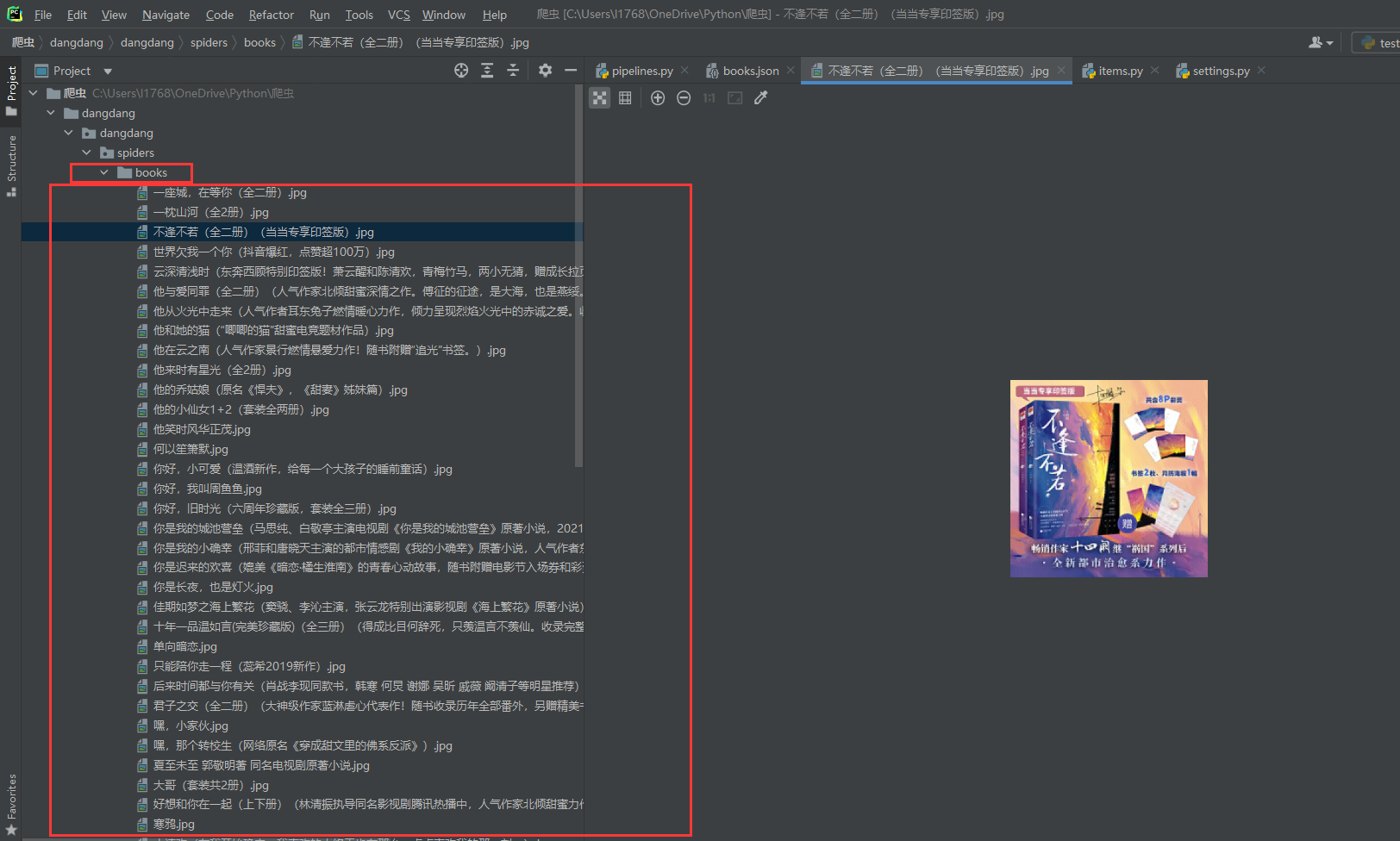Zoom out of the image

click(684, 98)
